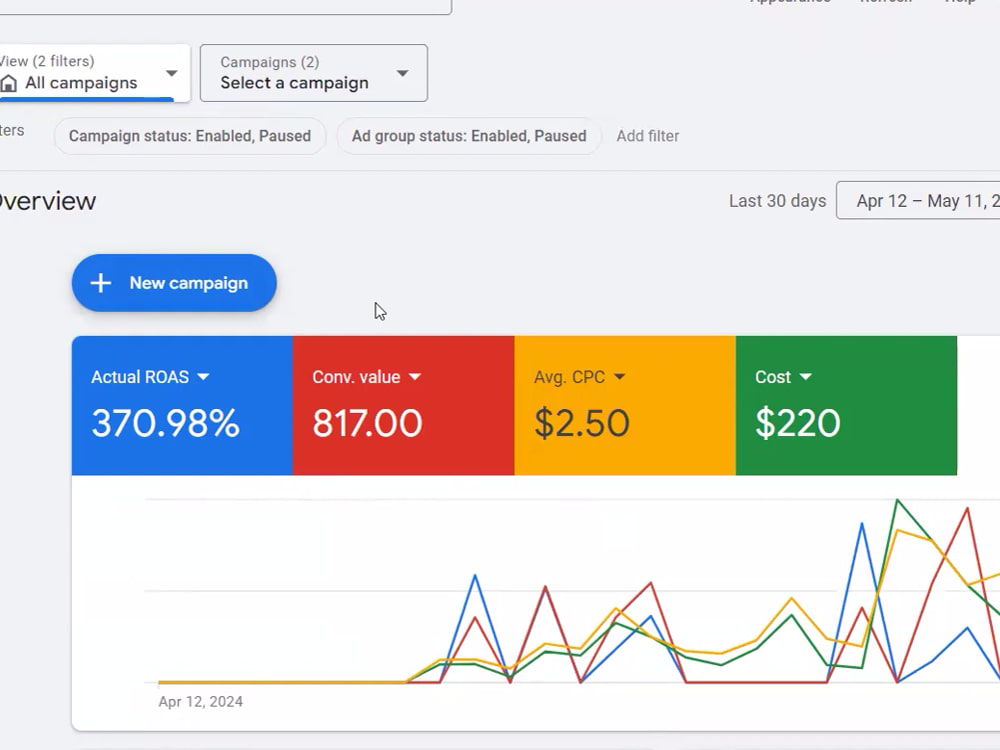Viewport: 1000px width, 750px height.
Task: Open the Apr 12 – May 11 date range picker
Action: [x=918, y=201]
